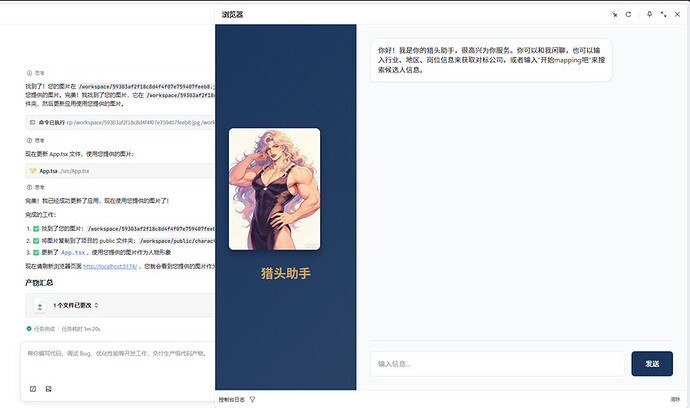Refresh the browser preview panel
Image resolution: width=690 pixels, height=408 pixels.
click(628, 15)
